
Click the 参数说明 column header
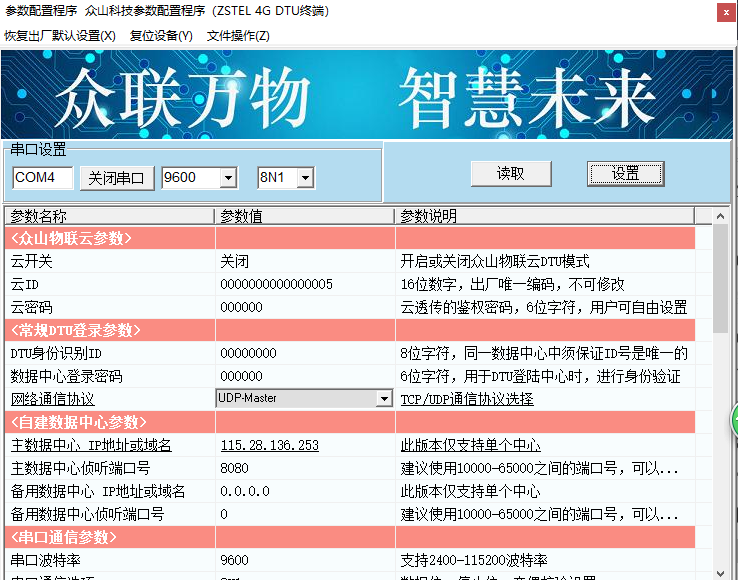(545, 216)
